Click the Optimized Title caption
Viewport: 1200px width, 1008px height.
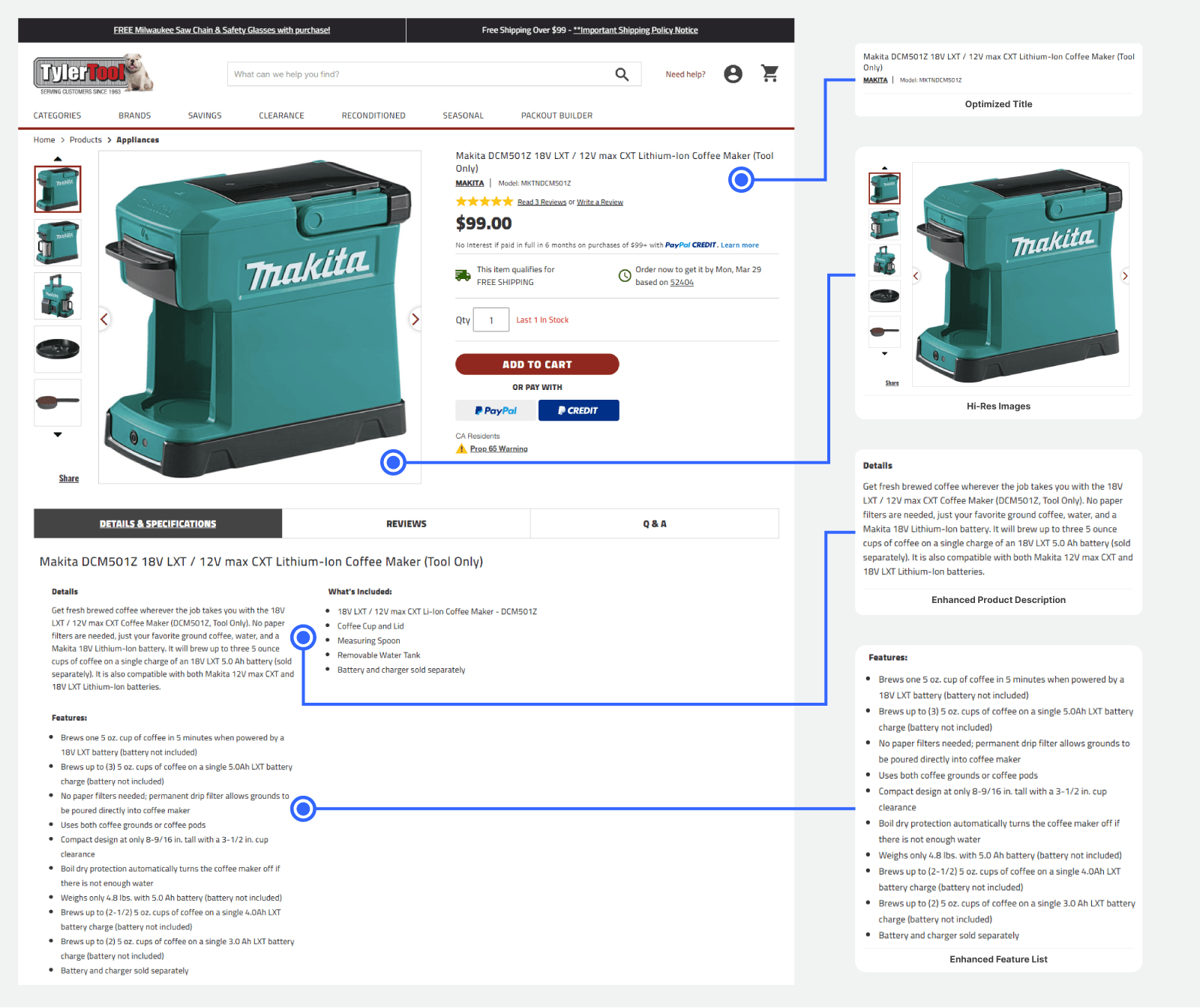click(998, 104)
